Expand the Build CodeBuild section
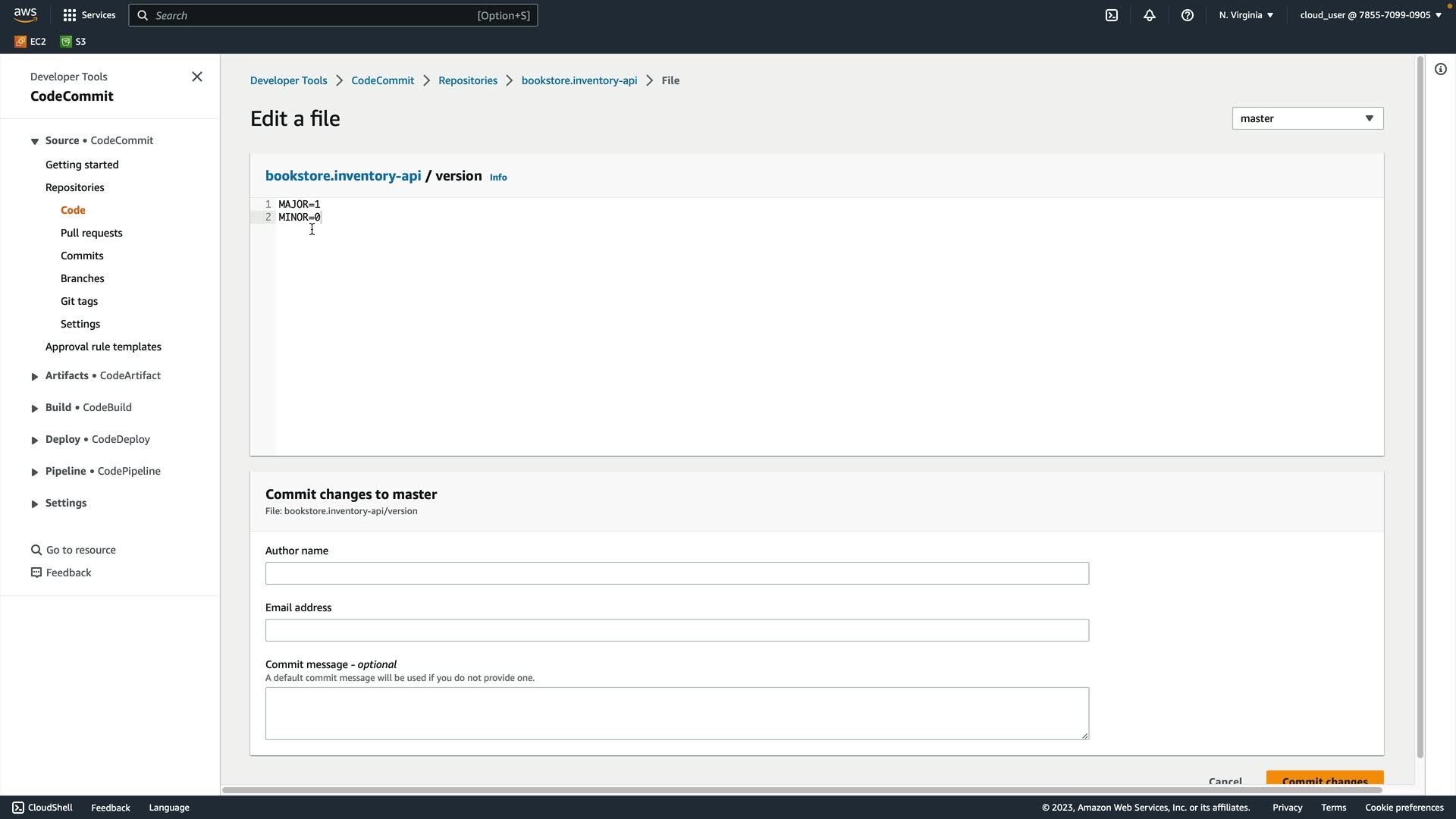The height and width of the screenshot is (819, 1456). [x=35, y=408]
